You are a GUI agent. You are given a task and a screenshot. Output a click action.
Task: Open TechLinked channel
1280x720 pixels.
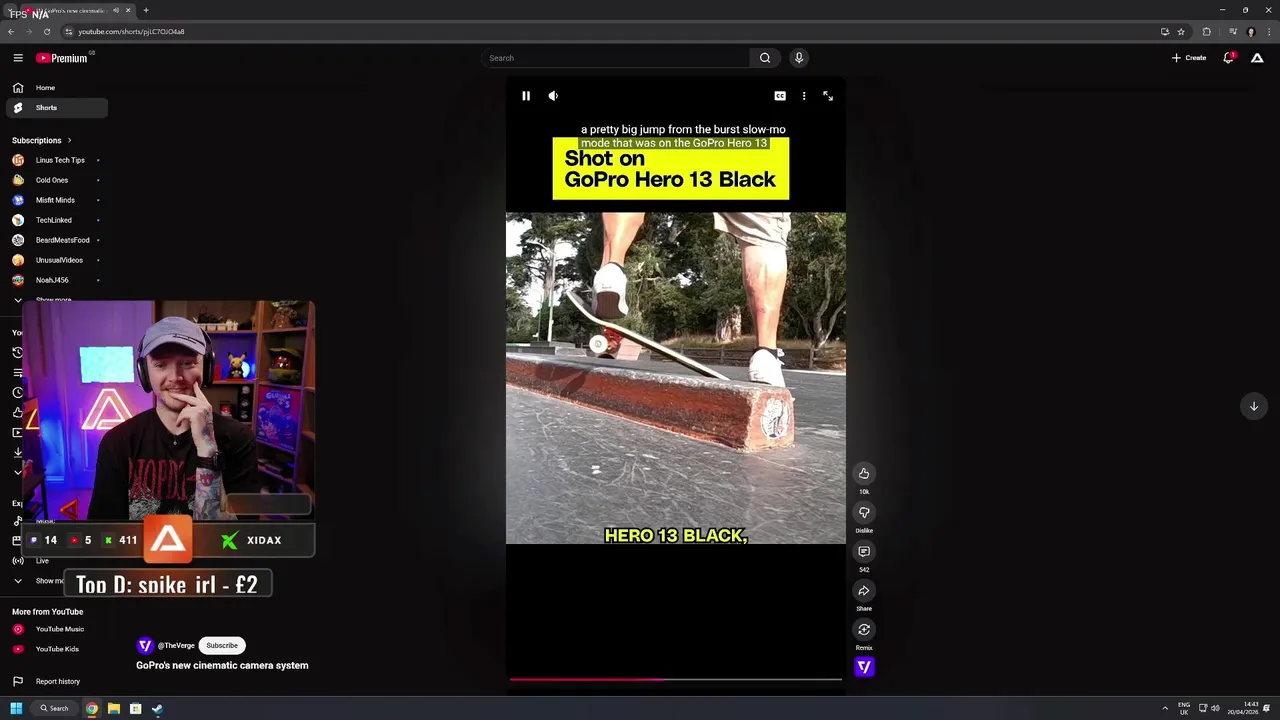(56, 220)
